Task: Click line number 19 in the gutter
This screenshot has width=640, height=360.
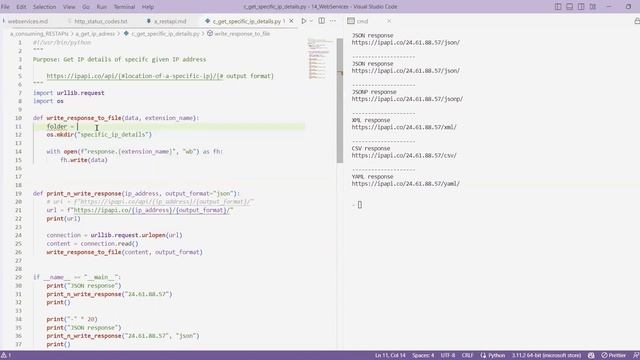Action: click(x=18, y=193)
